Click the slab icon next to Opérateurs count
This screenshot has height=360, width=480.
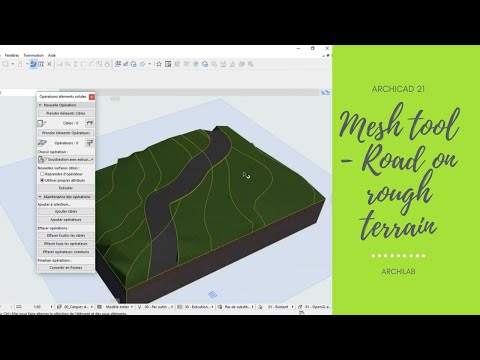click(x=42, y=143)
